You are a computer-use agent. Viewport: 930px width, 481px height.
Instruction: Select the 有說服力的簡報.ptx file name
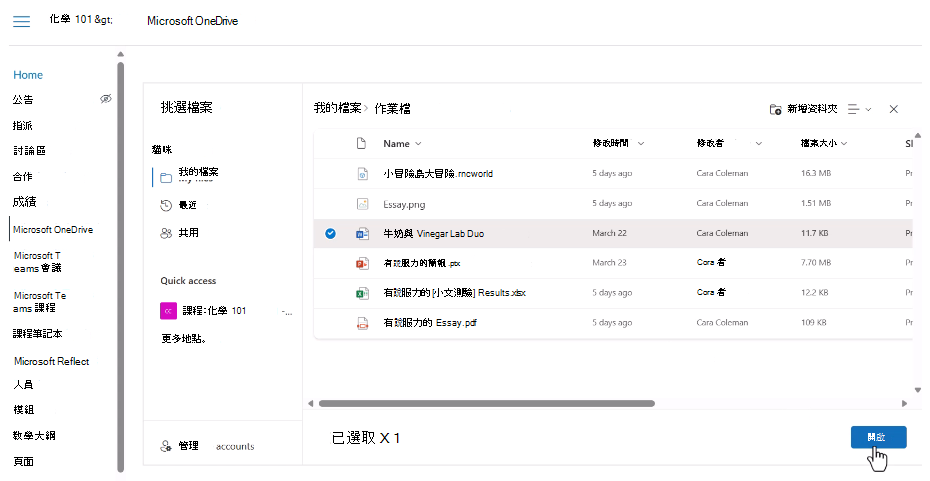click(422, 263)
